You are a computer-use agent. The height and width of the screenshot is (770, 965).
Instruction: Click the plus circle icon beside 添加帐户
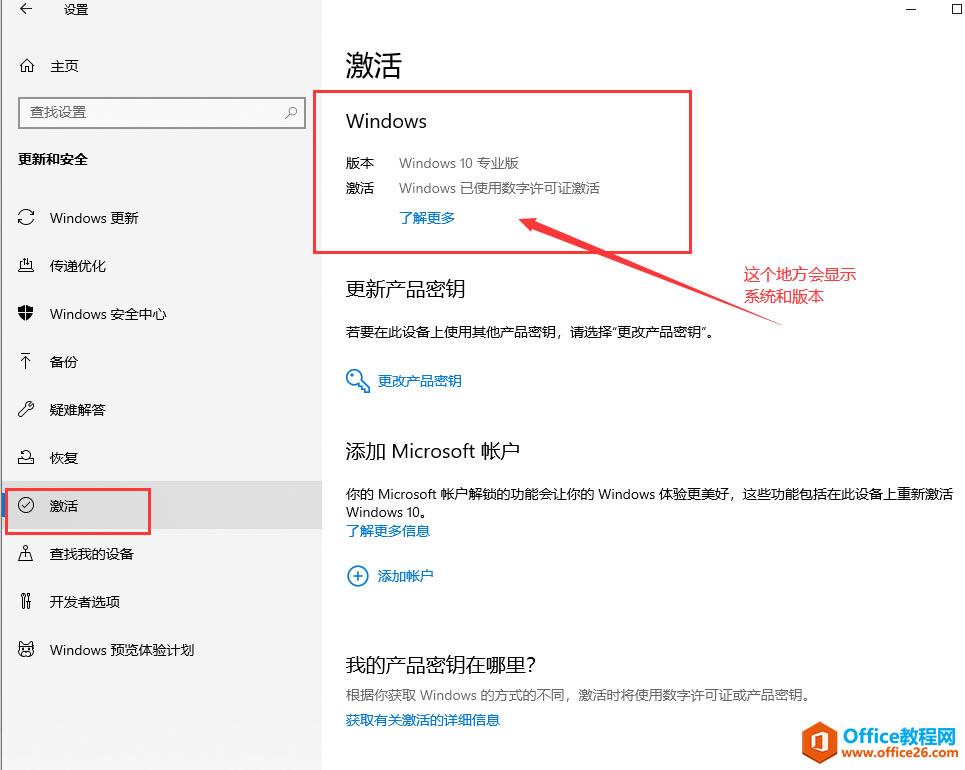point(358,576)
